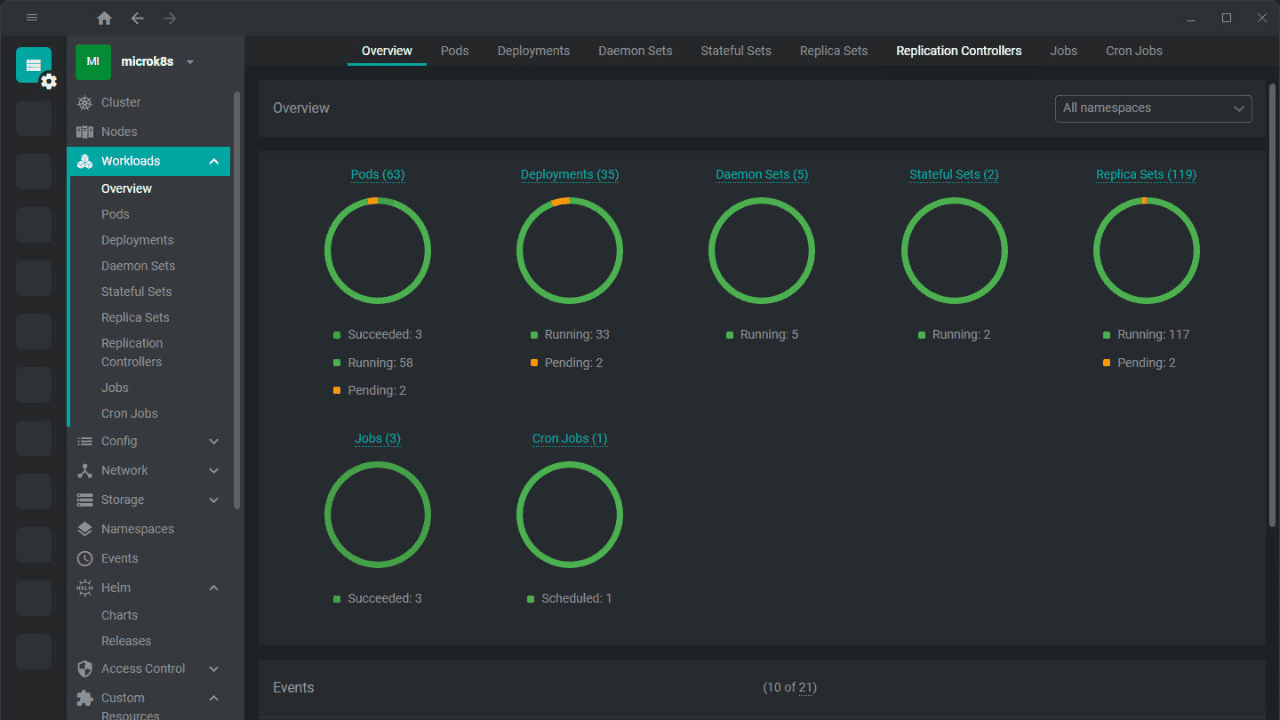Click the Namespaces layers icon
This screenshot has width=1280, height=720.
tap(85, 529)
